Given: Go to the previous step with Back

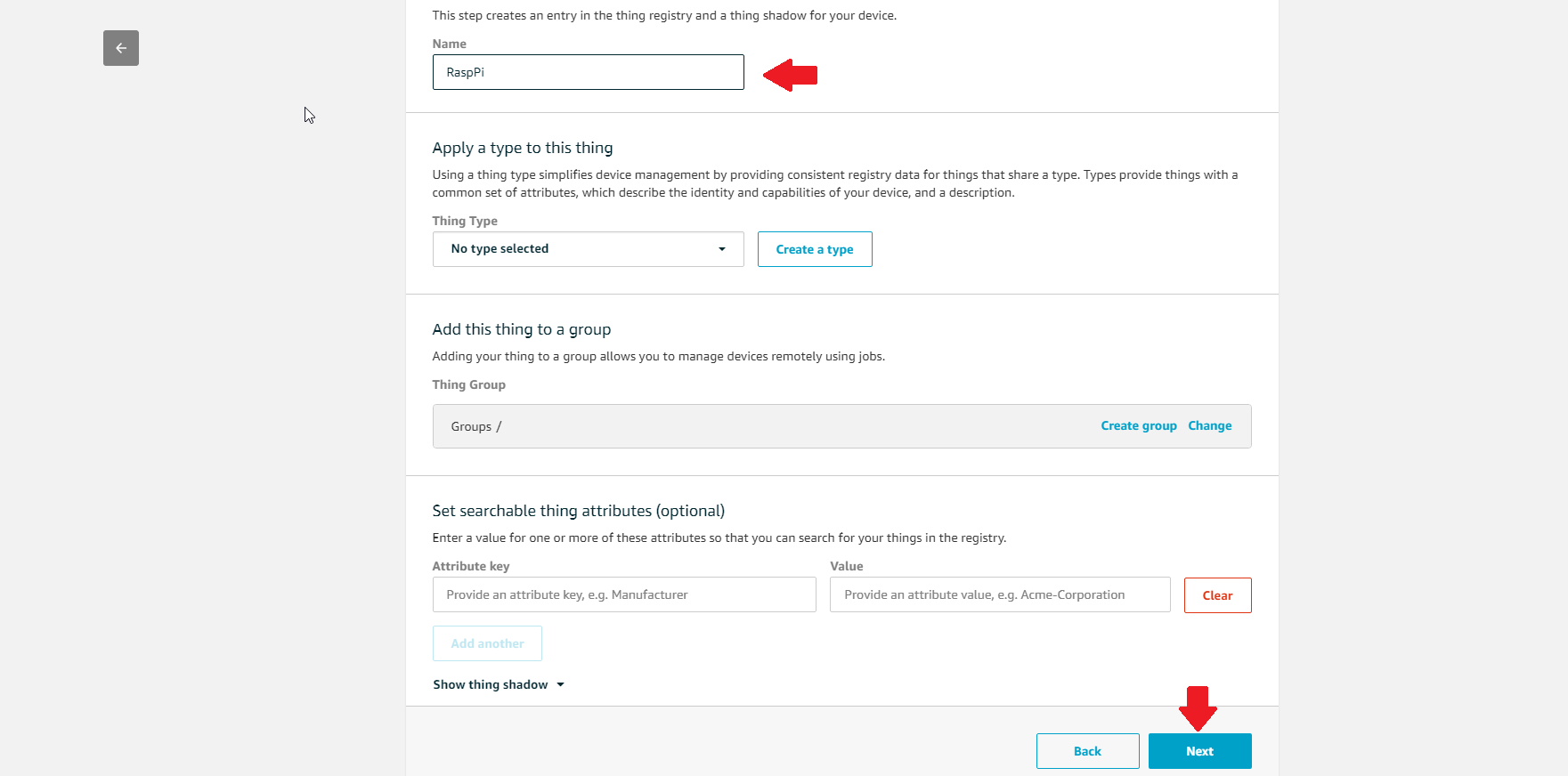Looking at the screenshot, I should coord(1087,751).
